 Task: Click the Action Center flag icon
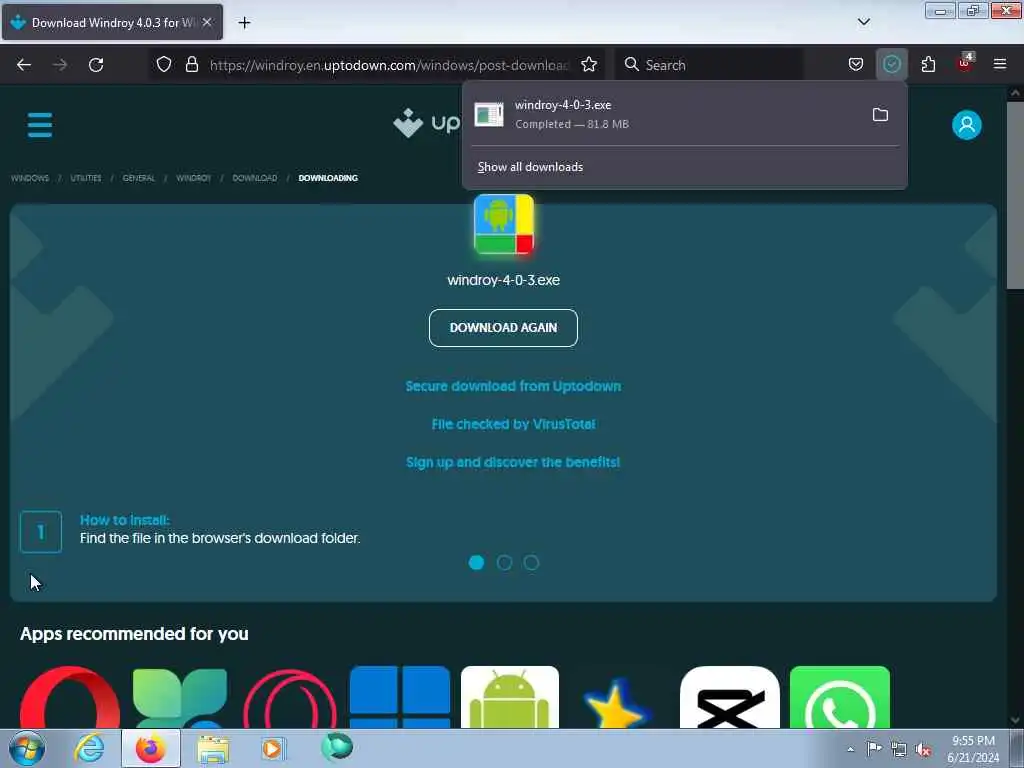point(874,748)
